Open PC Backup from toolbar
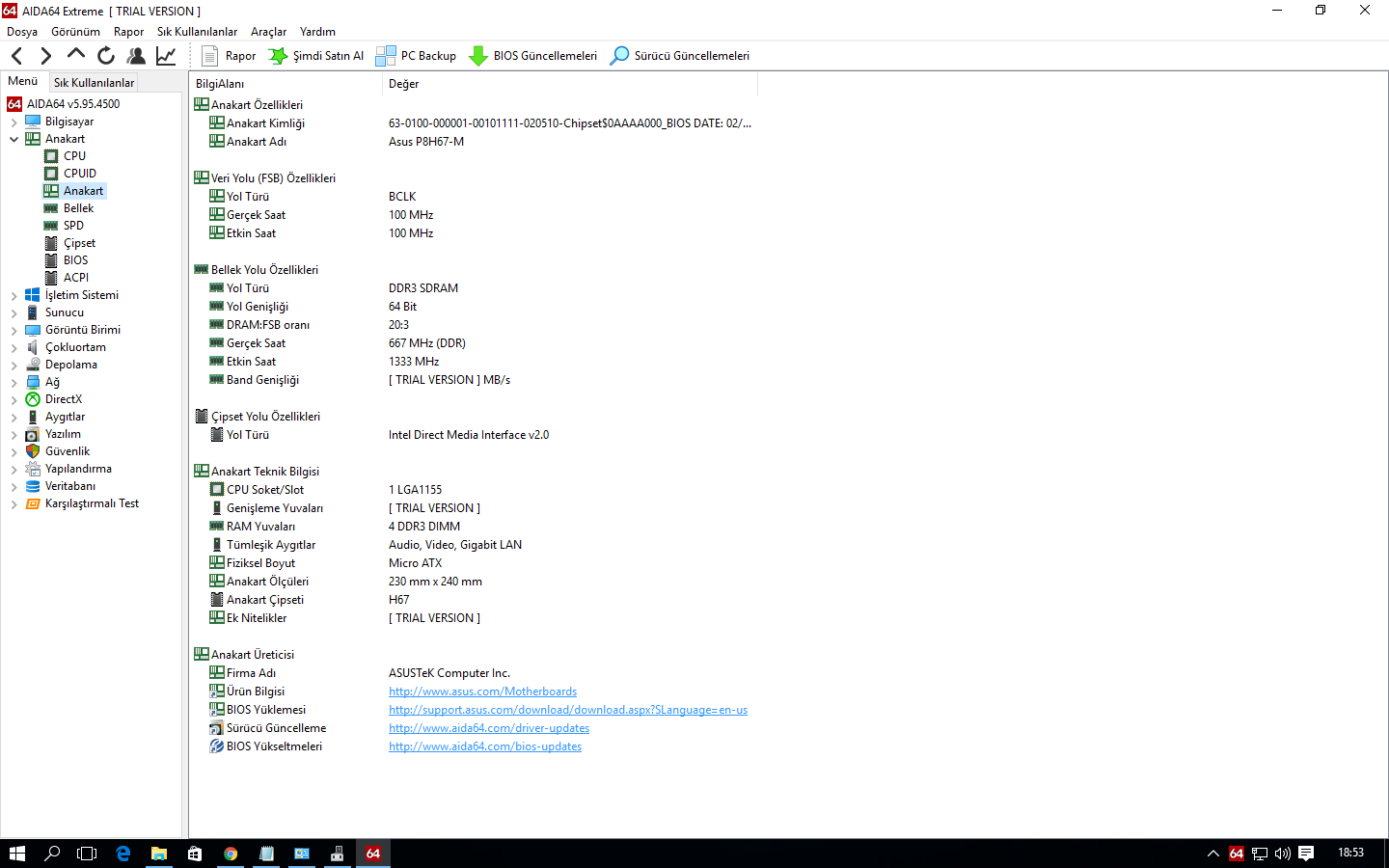This screenshot has height=868, width=1389. (x=416, y=56)
